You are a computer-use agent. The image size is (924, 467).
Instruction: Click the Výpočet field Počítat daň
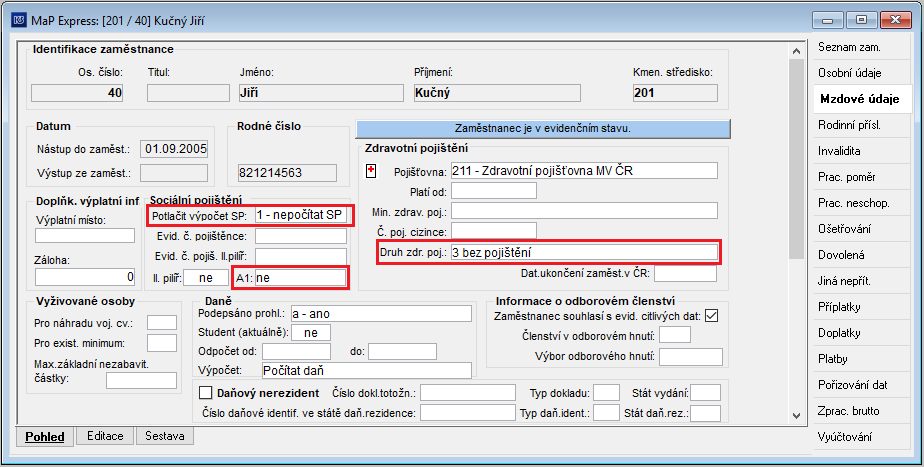pyautogui.click(x=367, y=370)
